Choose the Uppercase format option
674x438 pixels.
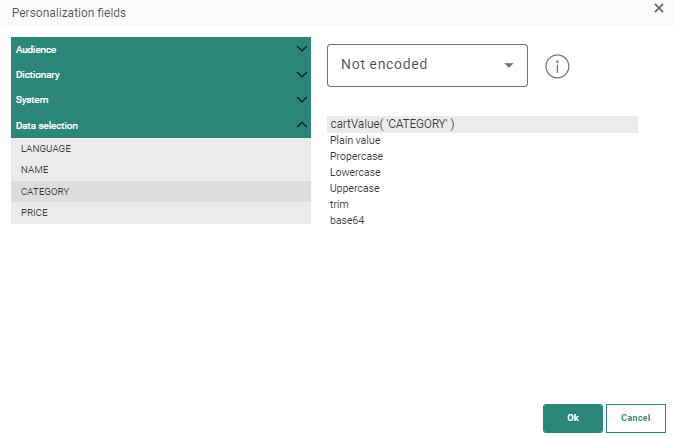click(x=355, y=188)
